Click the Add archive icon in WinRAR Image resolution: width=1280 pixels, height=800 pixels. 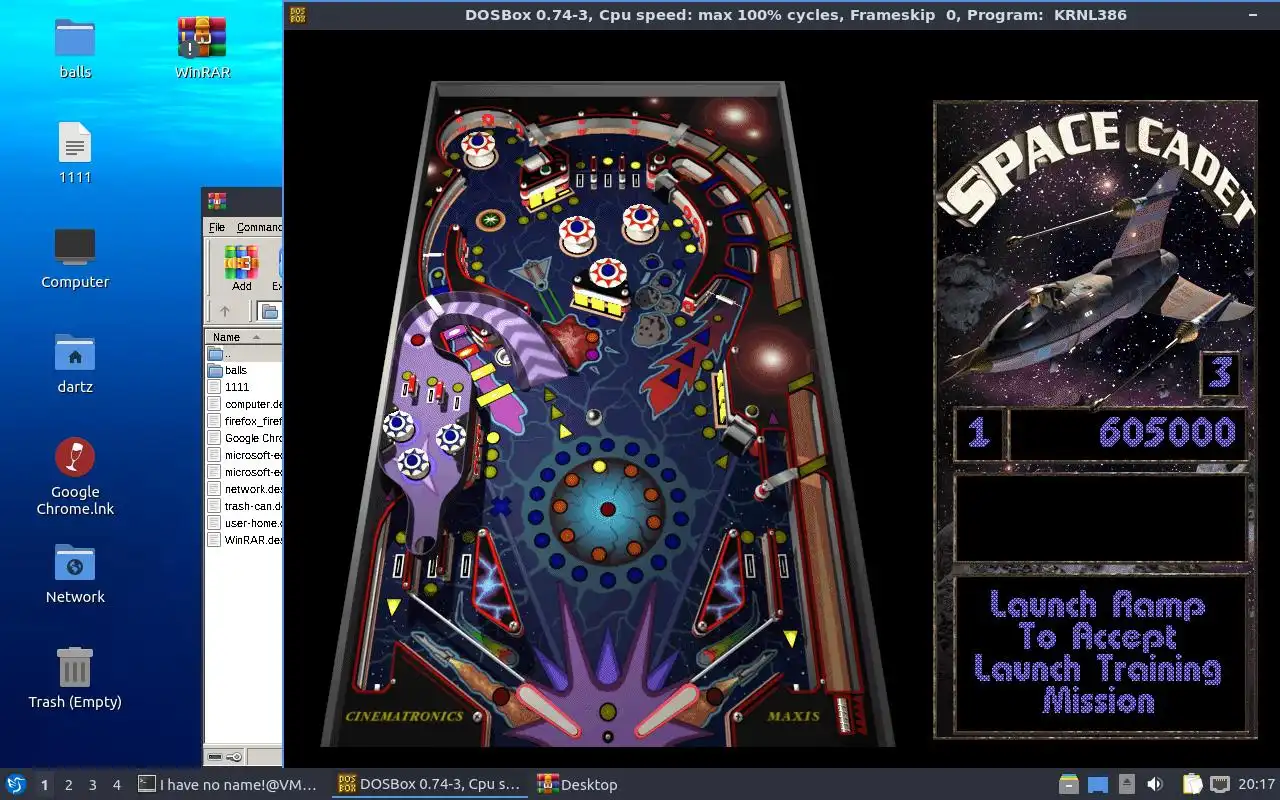241,268
